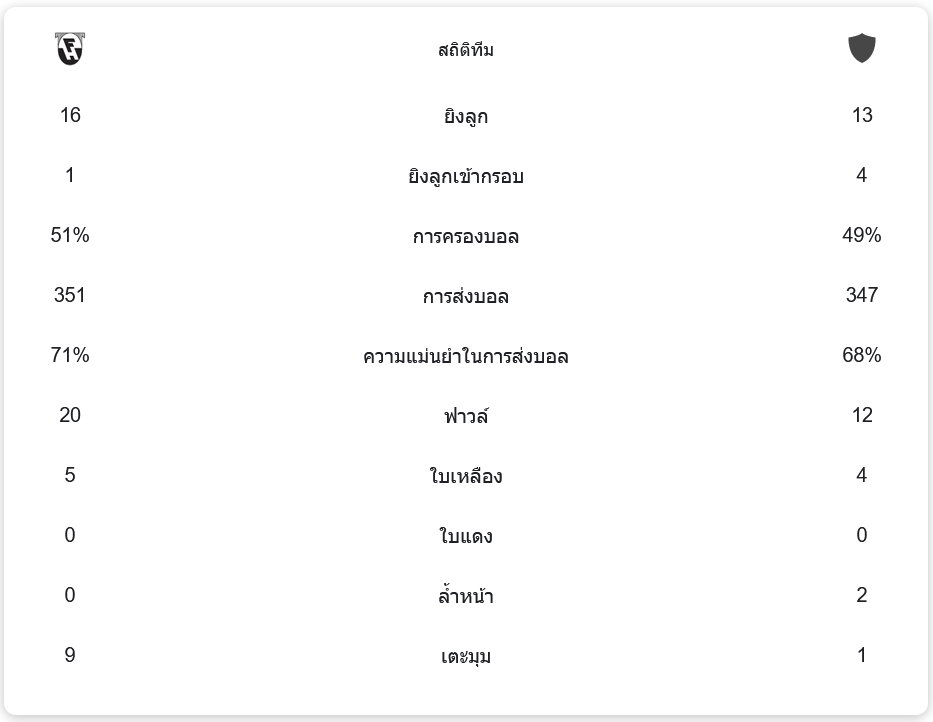
Task: Select the สถิติทีม header title
Action: (x=466, y=50)
